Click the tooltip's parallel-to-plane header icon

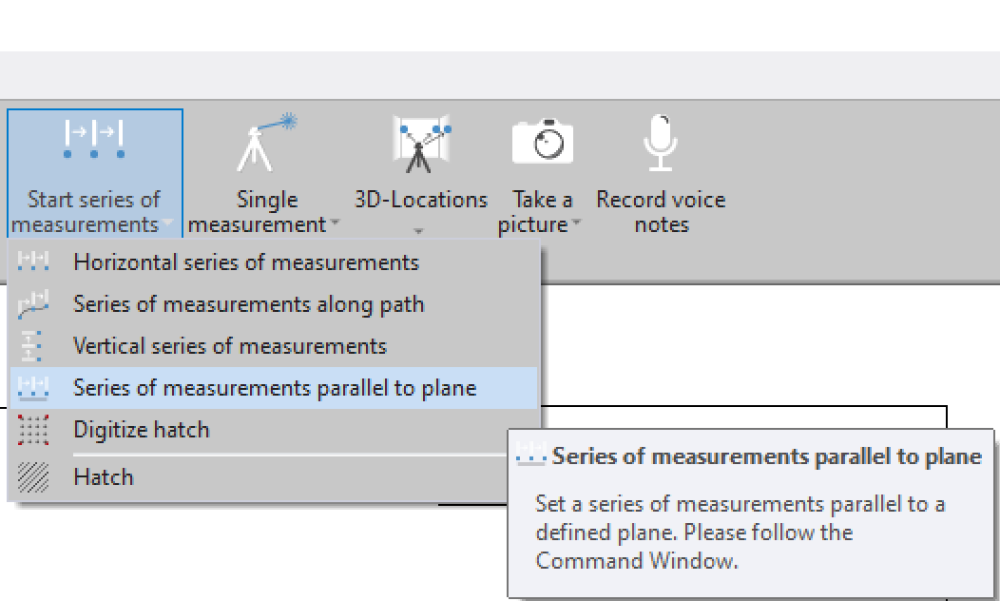coord(531,455)
